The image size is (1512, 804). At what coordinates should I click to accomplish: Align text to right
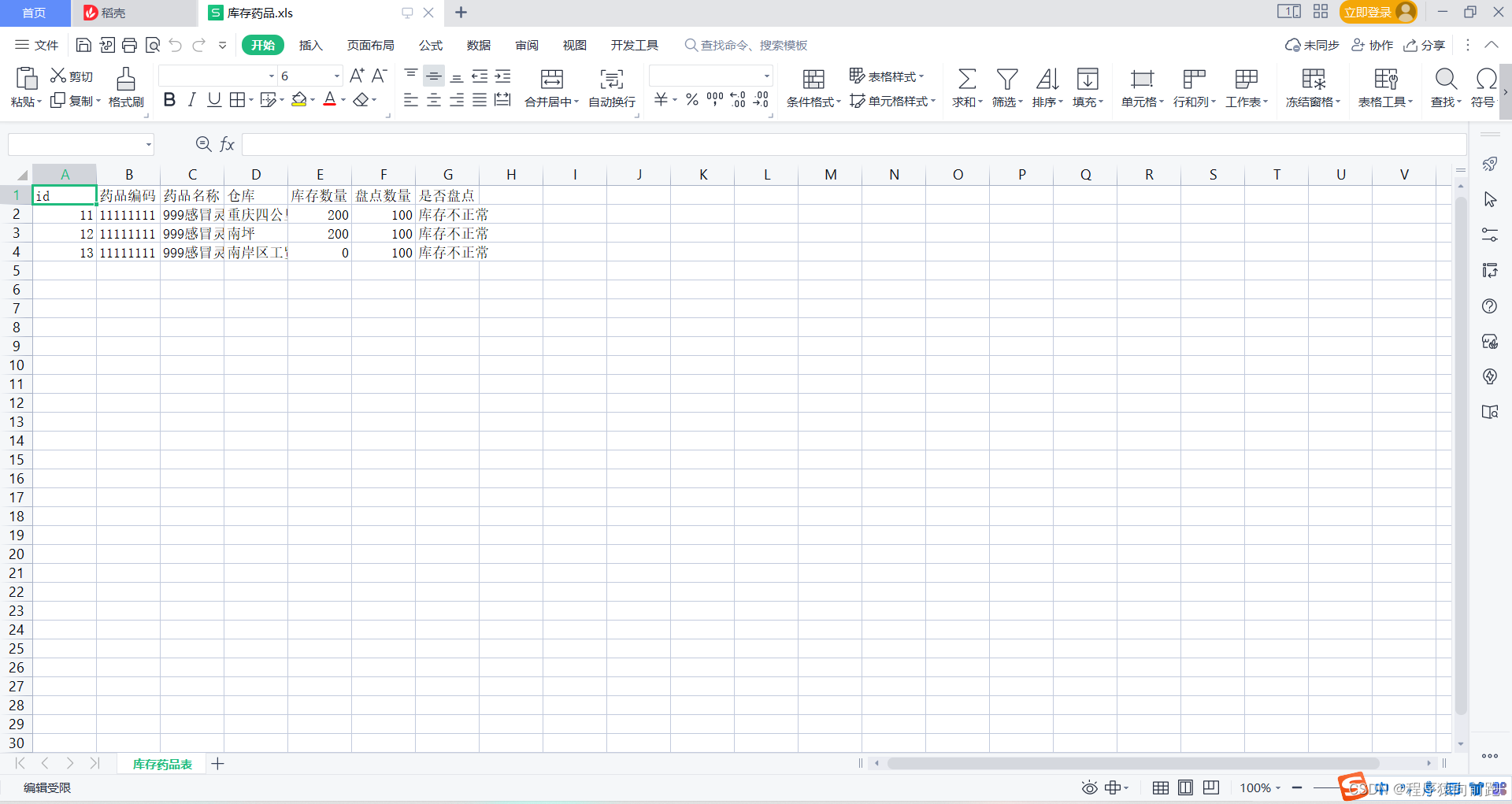[x=457, y=100]
